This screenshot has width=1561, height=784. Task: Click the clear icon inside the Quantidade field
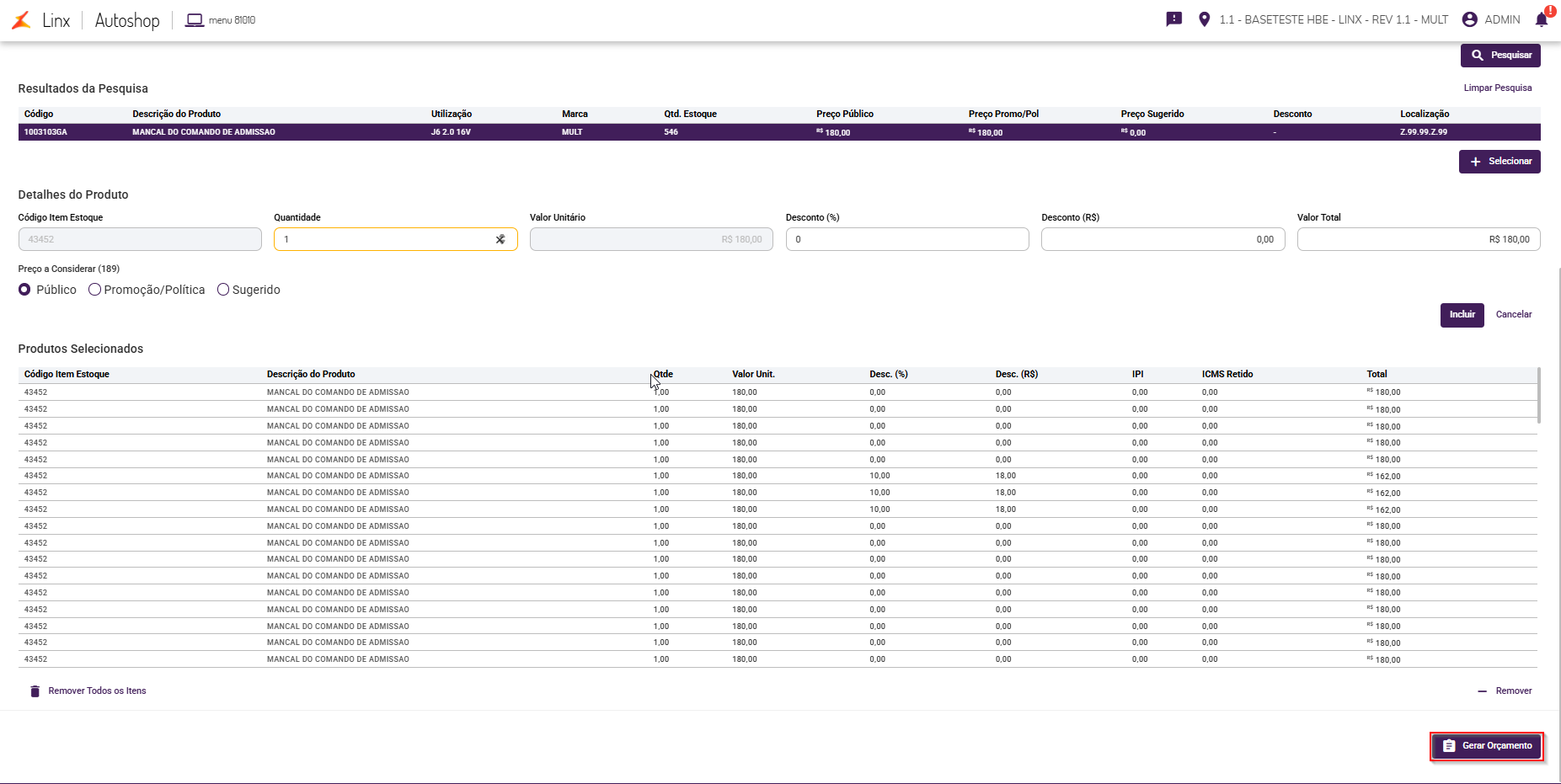[500, 239]
